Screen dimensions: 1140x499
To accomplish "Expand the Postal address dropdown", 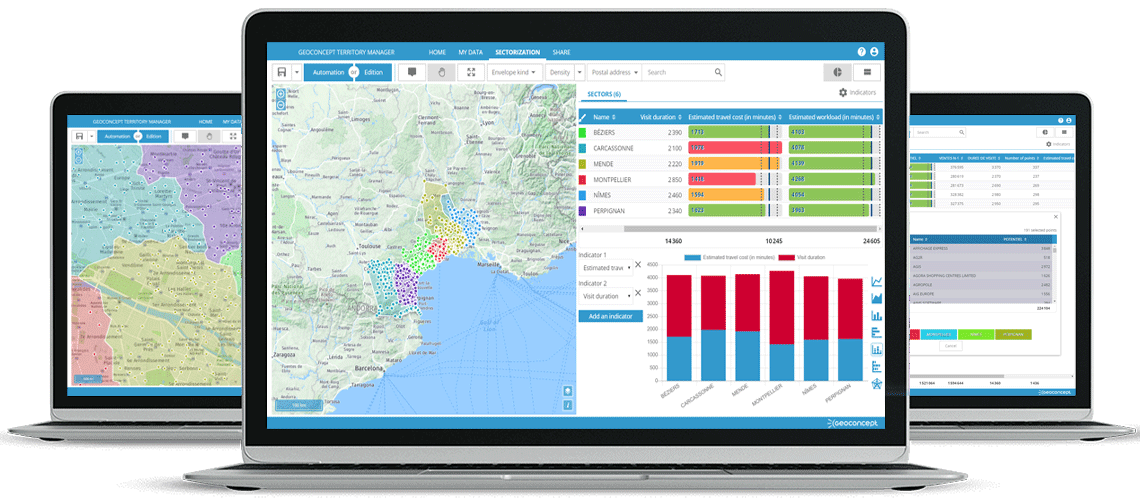I will coord(612,72).
